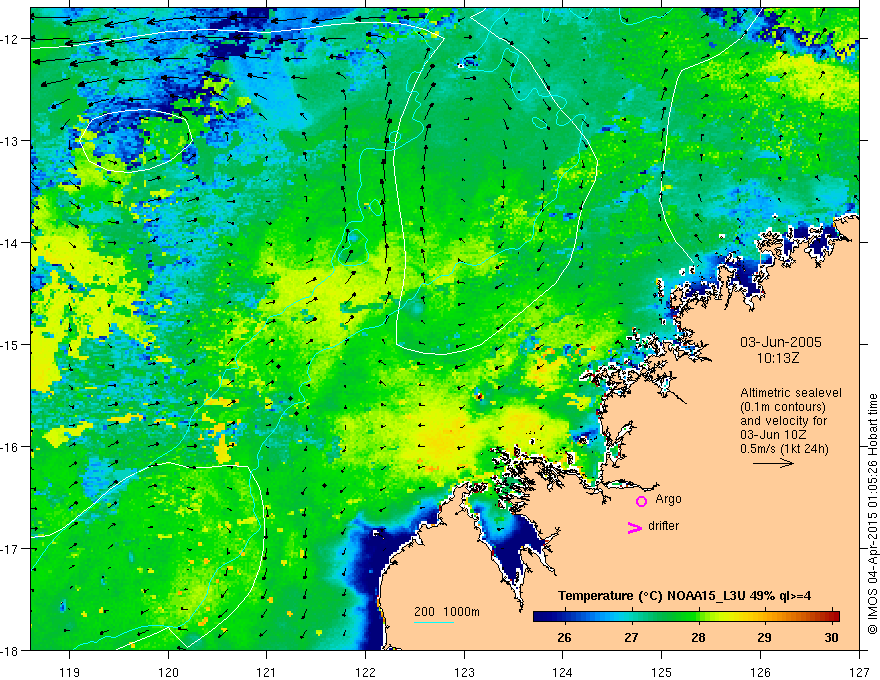
Task: Click the drifter legend text label
Action: pyautogui.click(x=663, y=526)
